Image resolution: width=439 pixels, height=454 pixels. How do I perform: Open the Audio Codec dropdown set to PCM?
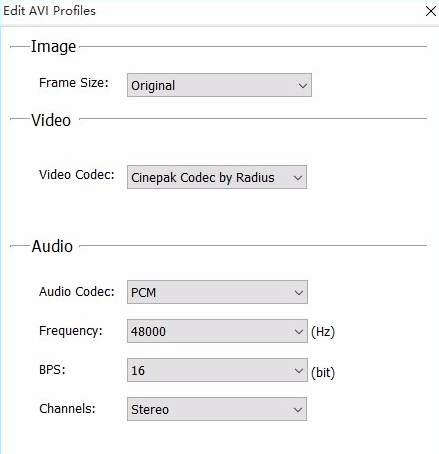(x=217, y=292)
